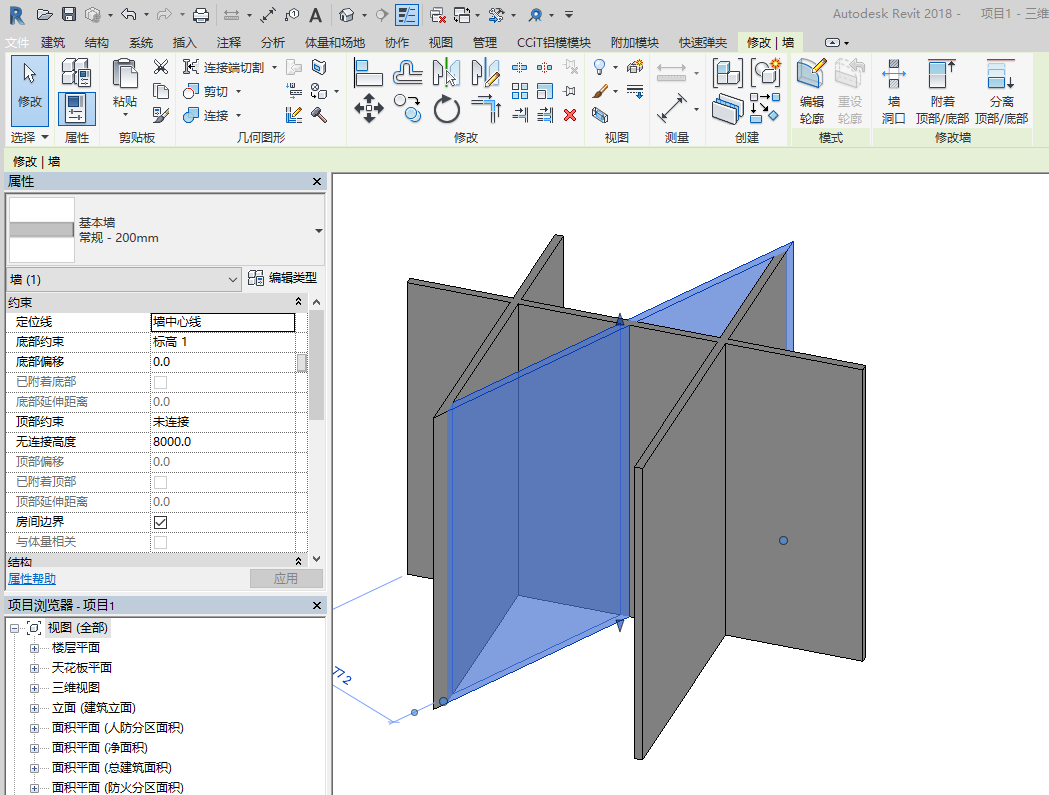The image size is (1049, 795).
Task: Expand the 楼层平面 tree node
Action: 34,648
